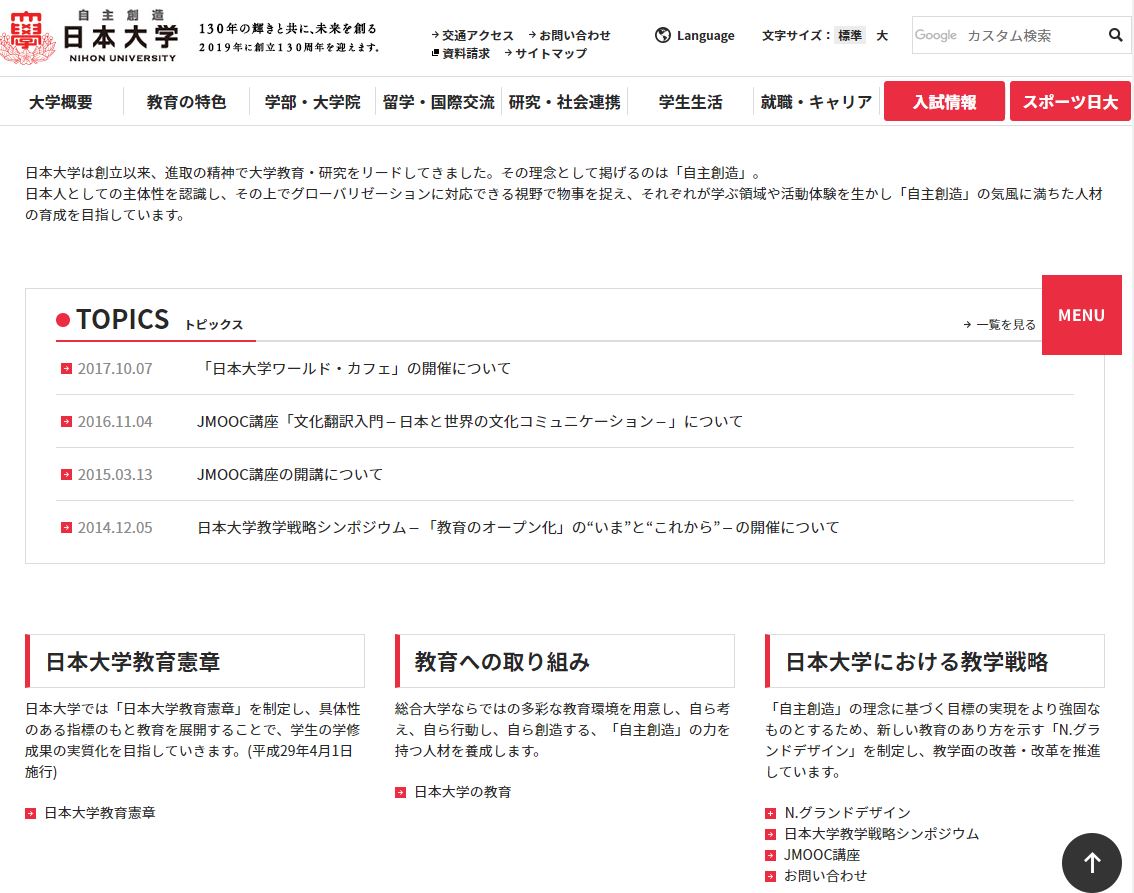Click the 日本大学 NIHON UNIVERSITY wordmark

point(121,36)
